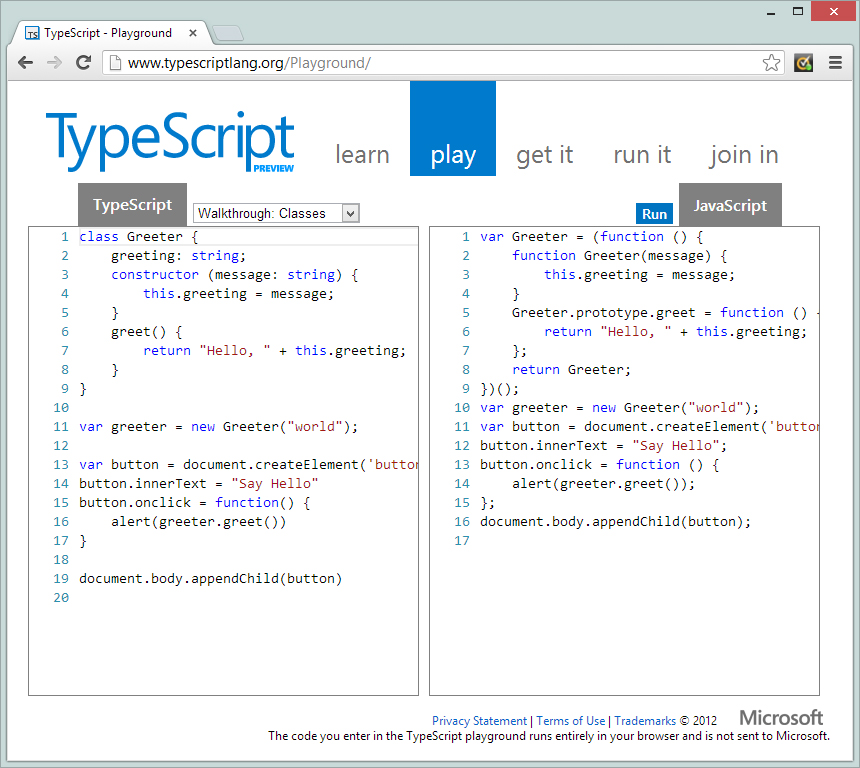860x768 pixels.
Task: Click 'greet() {' line in TypeScript editor
Action: tap(146, 331)
